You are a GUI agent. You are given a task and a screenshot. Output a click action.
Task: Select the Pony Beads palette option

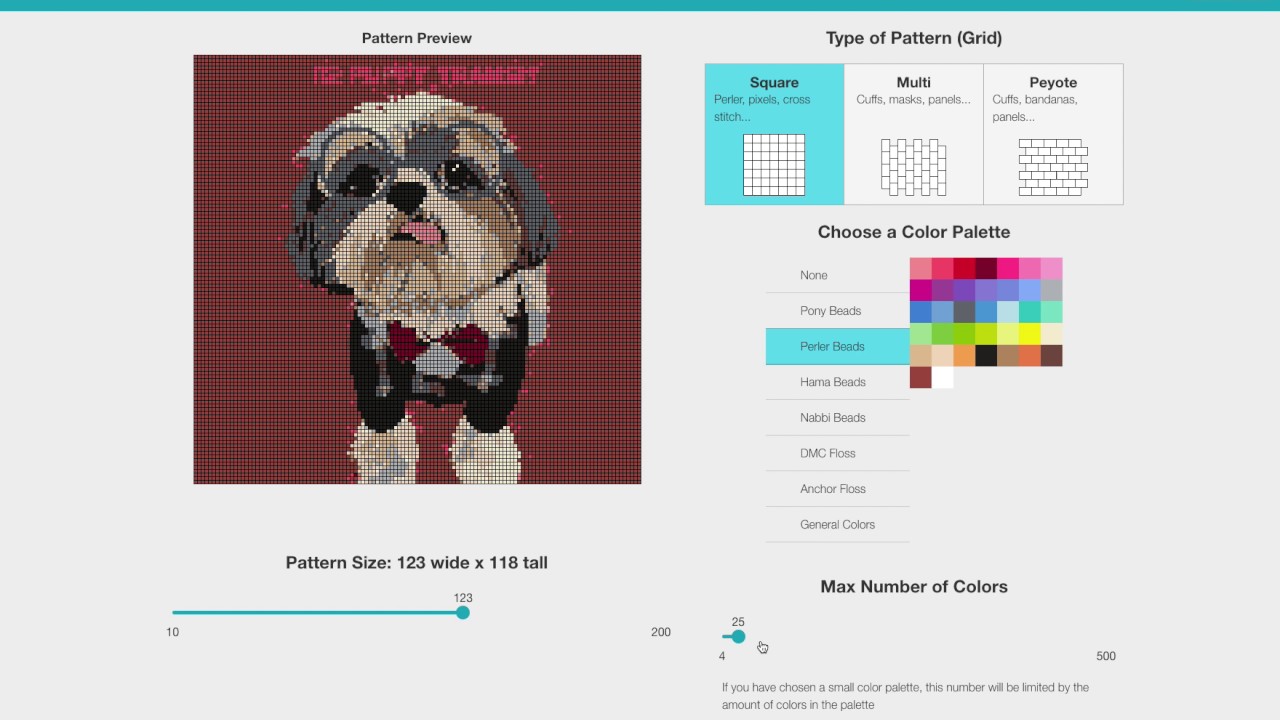[830, 310]
